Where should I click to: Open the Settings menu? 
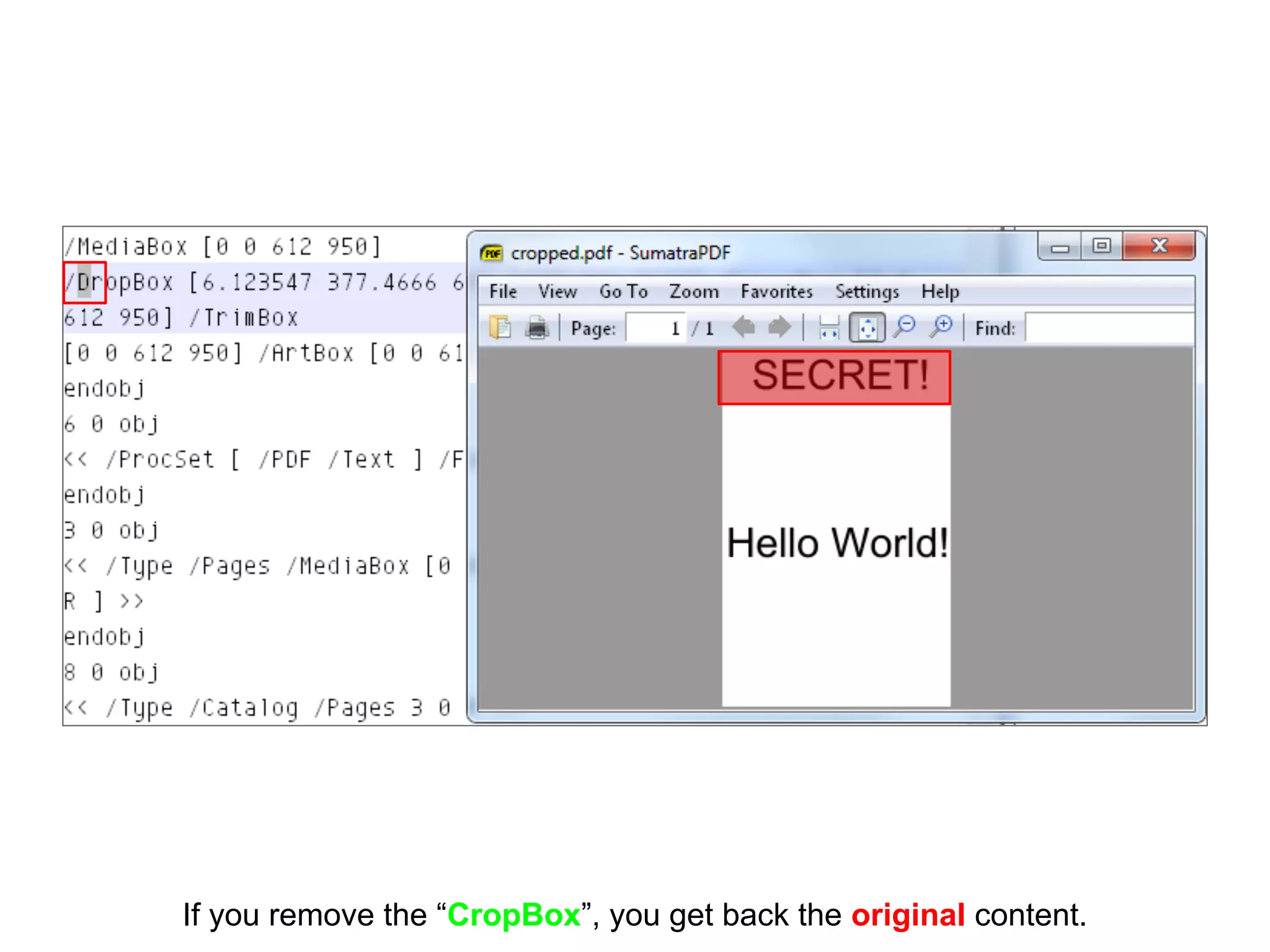pos(867,291)
